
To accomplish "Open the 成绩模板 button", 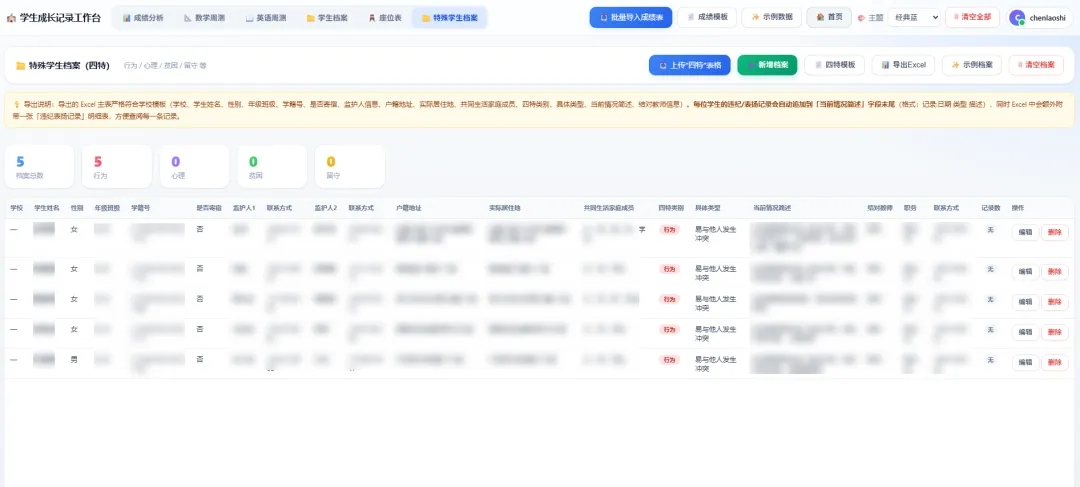I will click(707, 17).
